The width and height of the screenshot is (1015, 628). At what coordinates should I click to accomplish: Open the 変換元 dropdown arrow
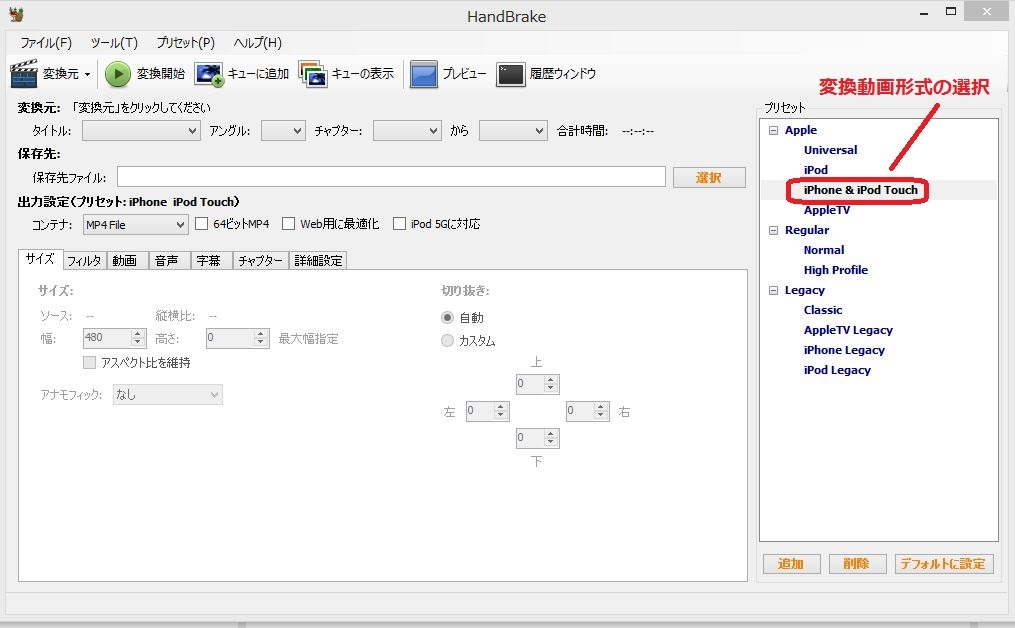[87, 74]
